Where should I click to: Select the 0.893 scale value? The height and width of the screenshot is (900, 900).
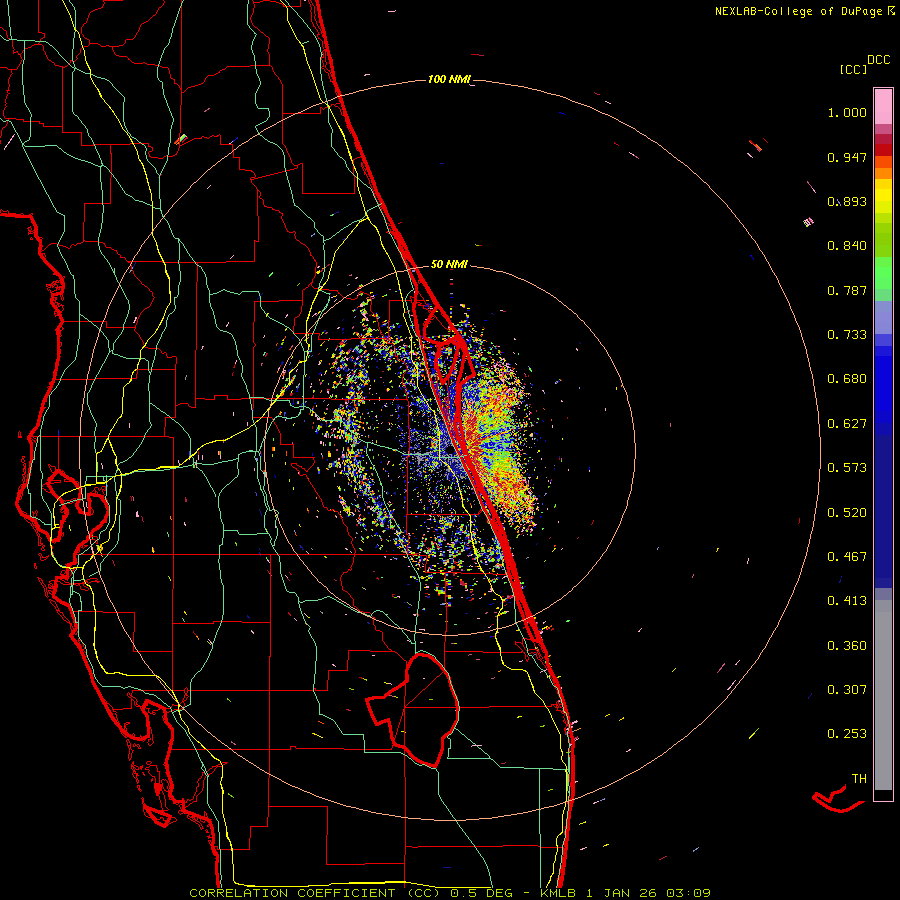(x=847, y=201)
